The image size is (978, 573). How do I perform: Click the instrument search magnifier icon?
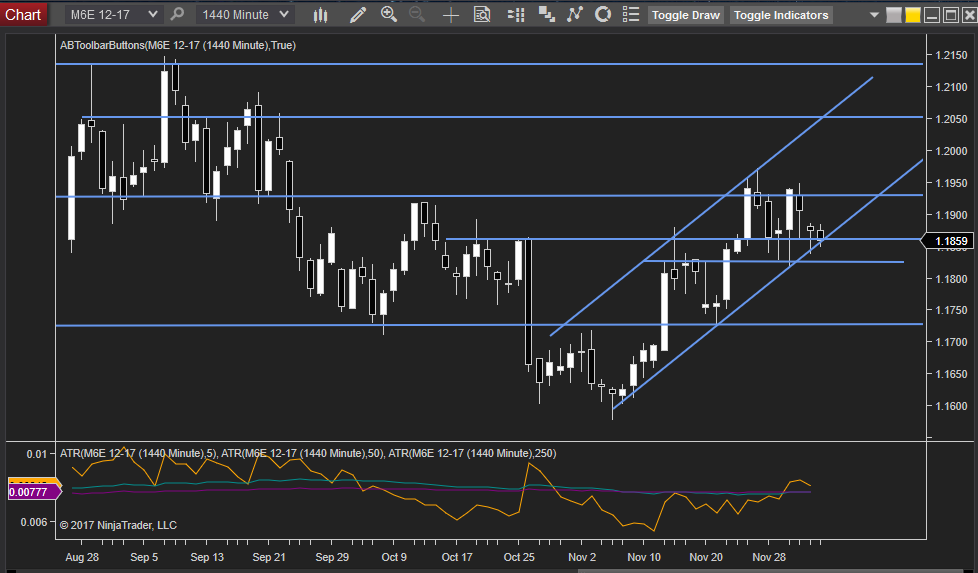(177, 14)
